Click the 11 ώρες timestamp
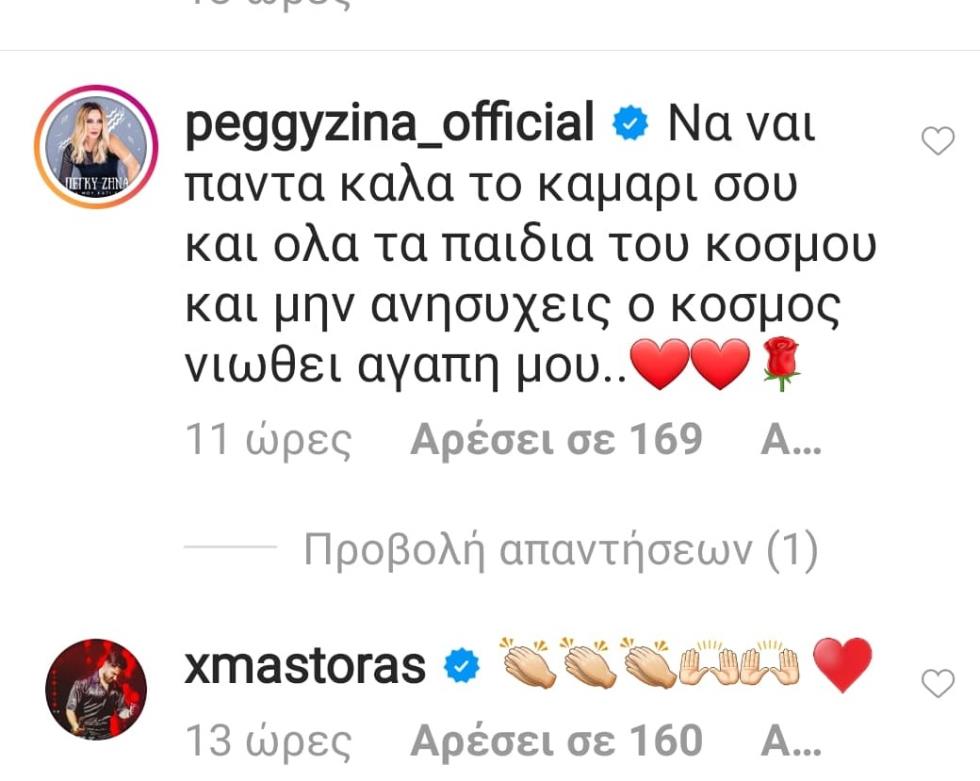Screen dimensions: 980x781 (269, 440)
